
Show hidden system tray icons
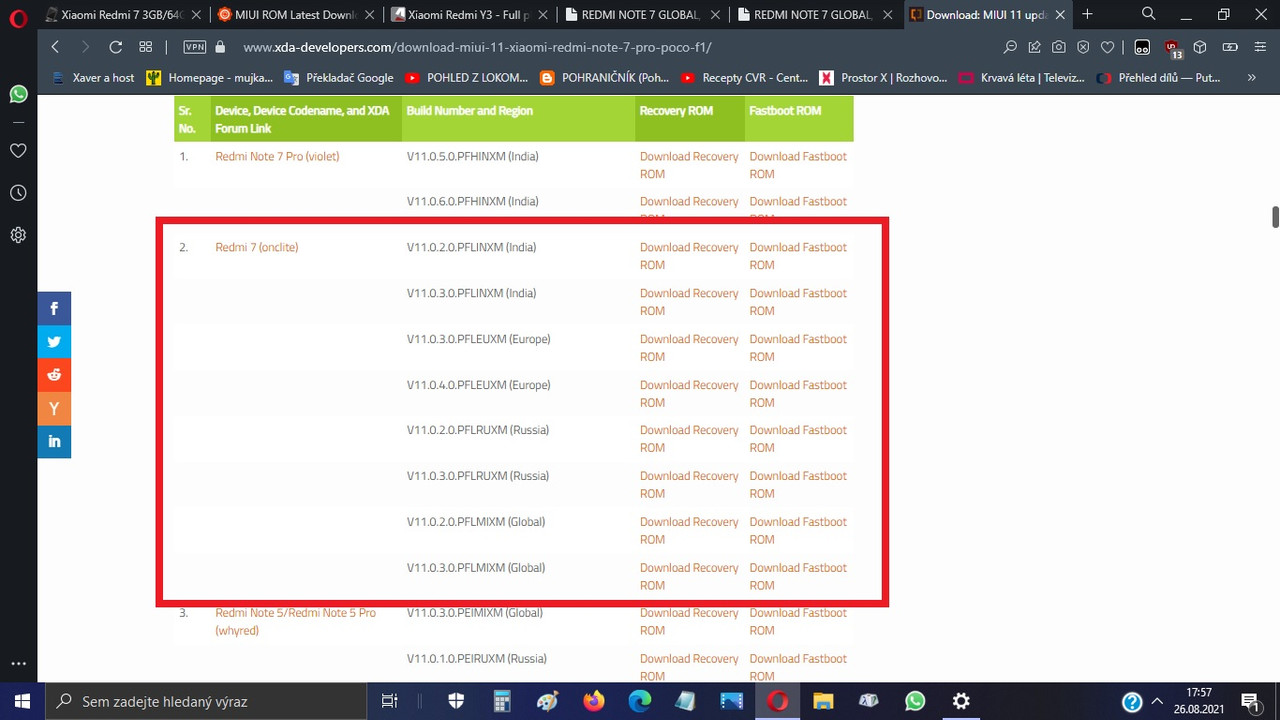click(1158, 701)
